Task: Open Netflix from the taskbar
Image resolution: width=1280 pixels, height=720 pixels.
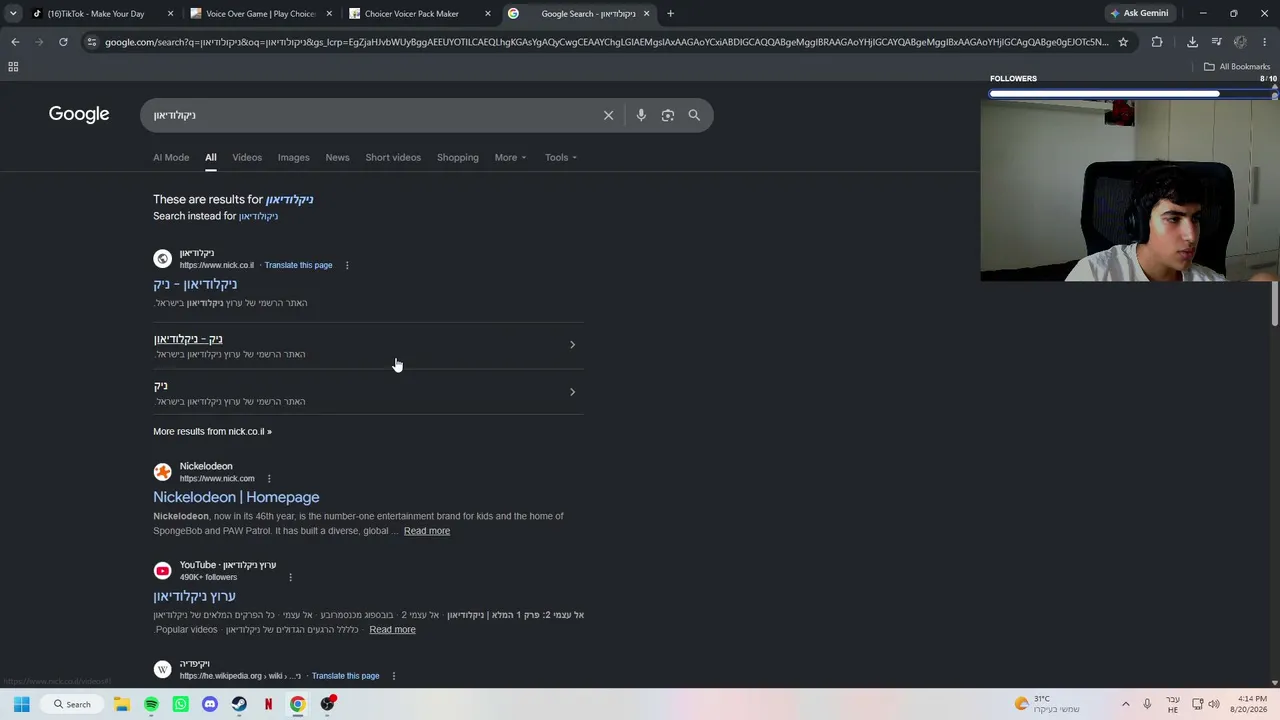Action: click(x=268, y=704)
